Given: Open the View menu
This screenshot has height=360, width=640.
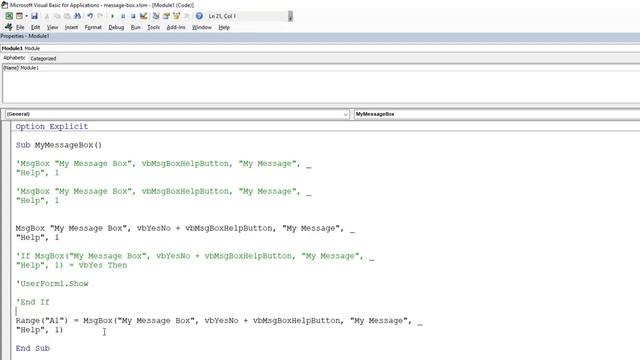Looking at the screenshot, I should pos(52,27).
